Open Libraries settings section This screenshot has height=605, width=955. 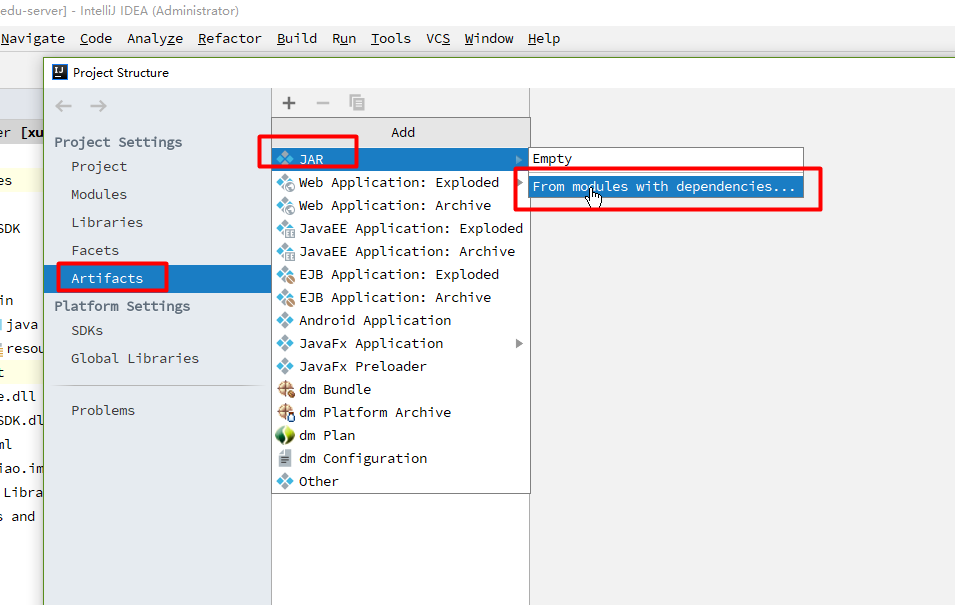coord(107,222)
